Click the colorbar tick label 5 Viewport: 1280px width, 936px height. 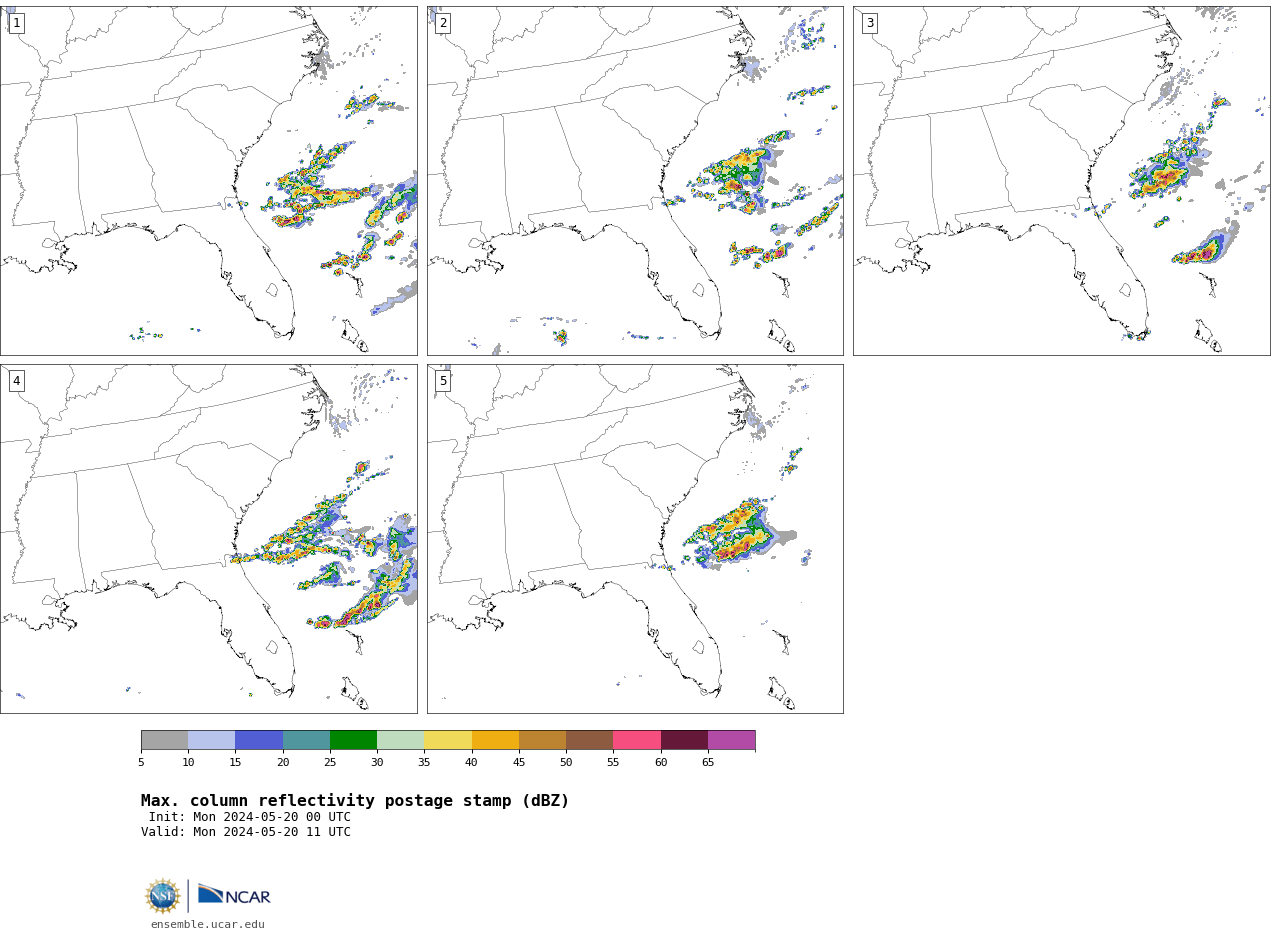pos(141,763)
